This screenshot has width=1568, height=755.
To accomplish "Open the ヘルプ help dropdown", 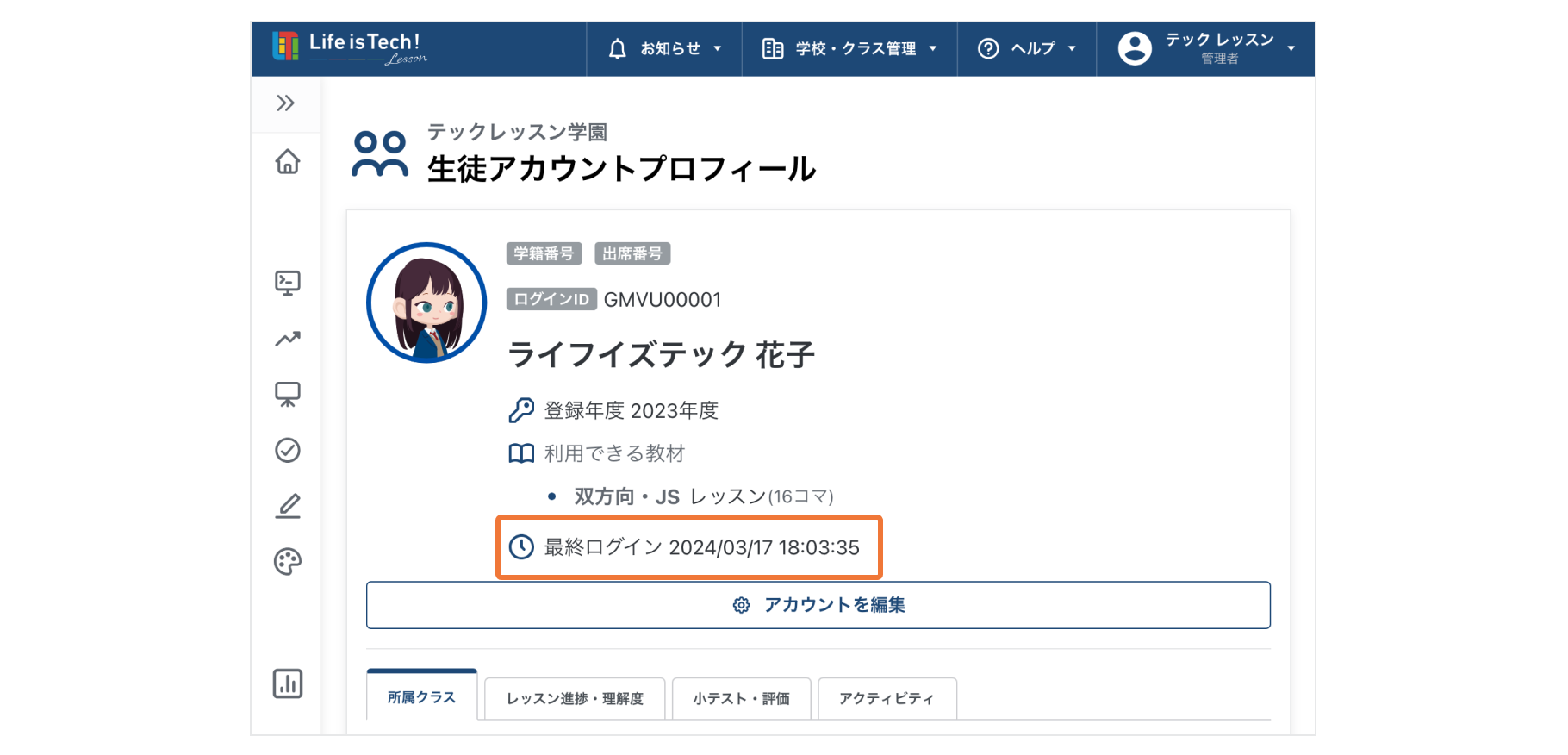I will [x=1026, y=49].
